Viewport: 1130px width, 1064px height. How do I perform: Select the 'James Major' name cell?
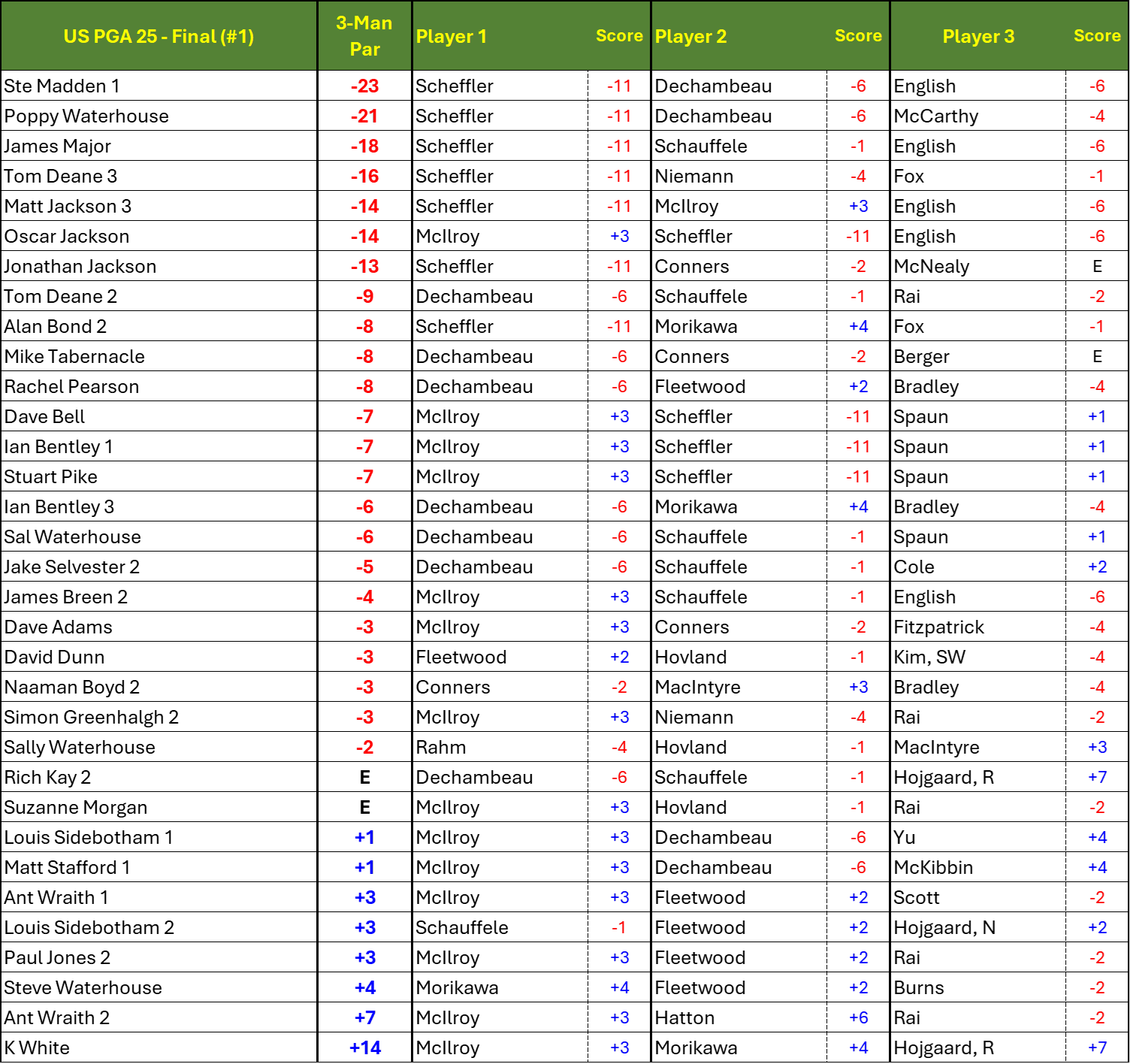click(159, 146)
